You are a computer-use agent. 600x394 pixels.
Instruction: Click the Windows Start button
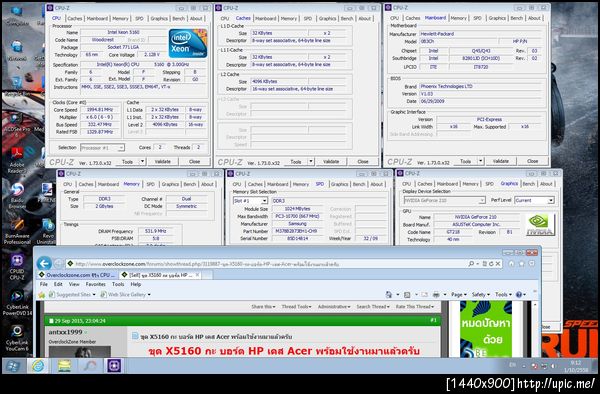(x=13, y=366)
